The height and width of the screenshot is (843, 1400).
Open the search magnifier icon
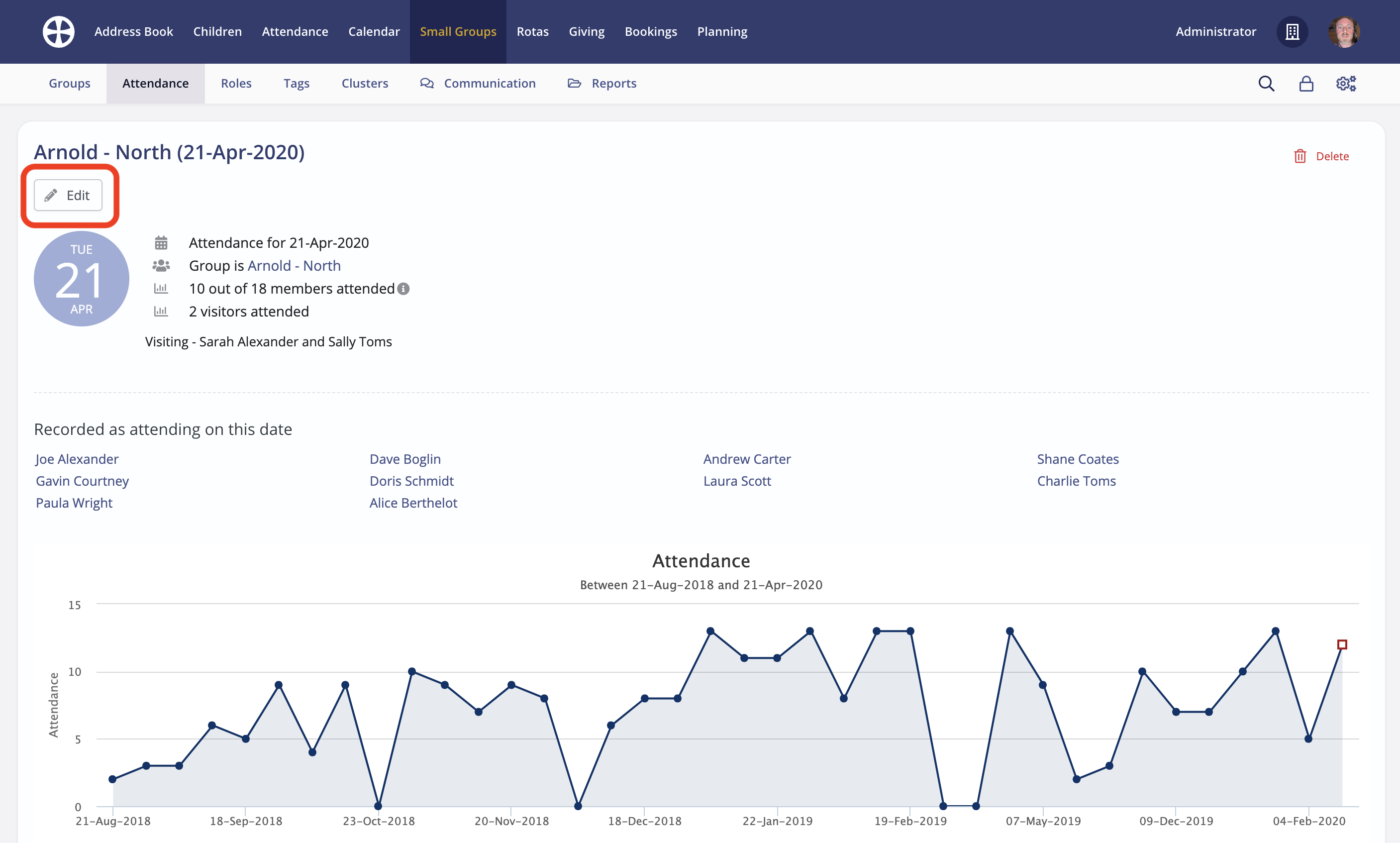coord(1266,84)
